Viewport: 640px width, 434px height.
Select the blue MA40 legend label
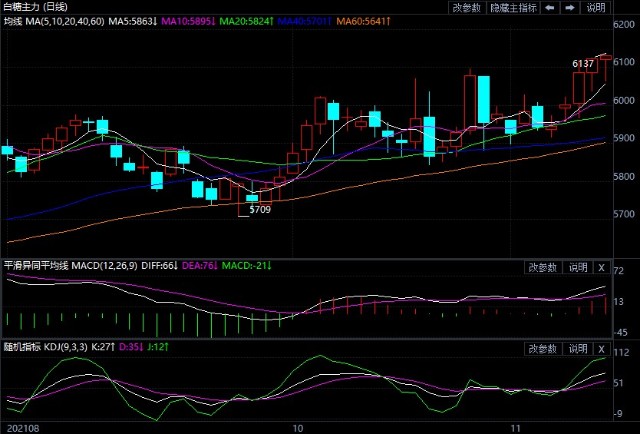[302, 21]
